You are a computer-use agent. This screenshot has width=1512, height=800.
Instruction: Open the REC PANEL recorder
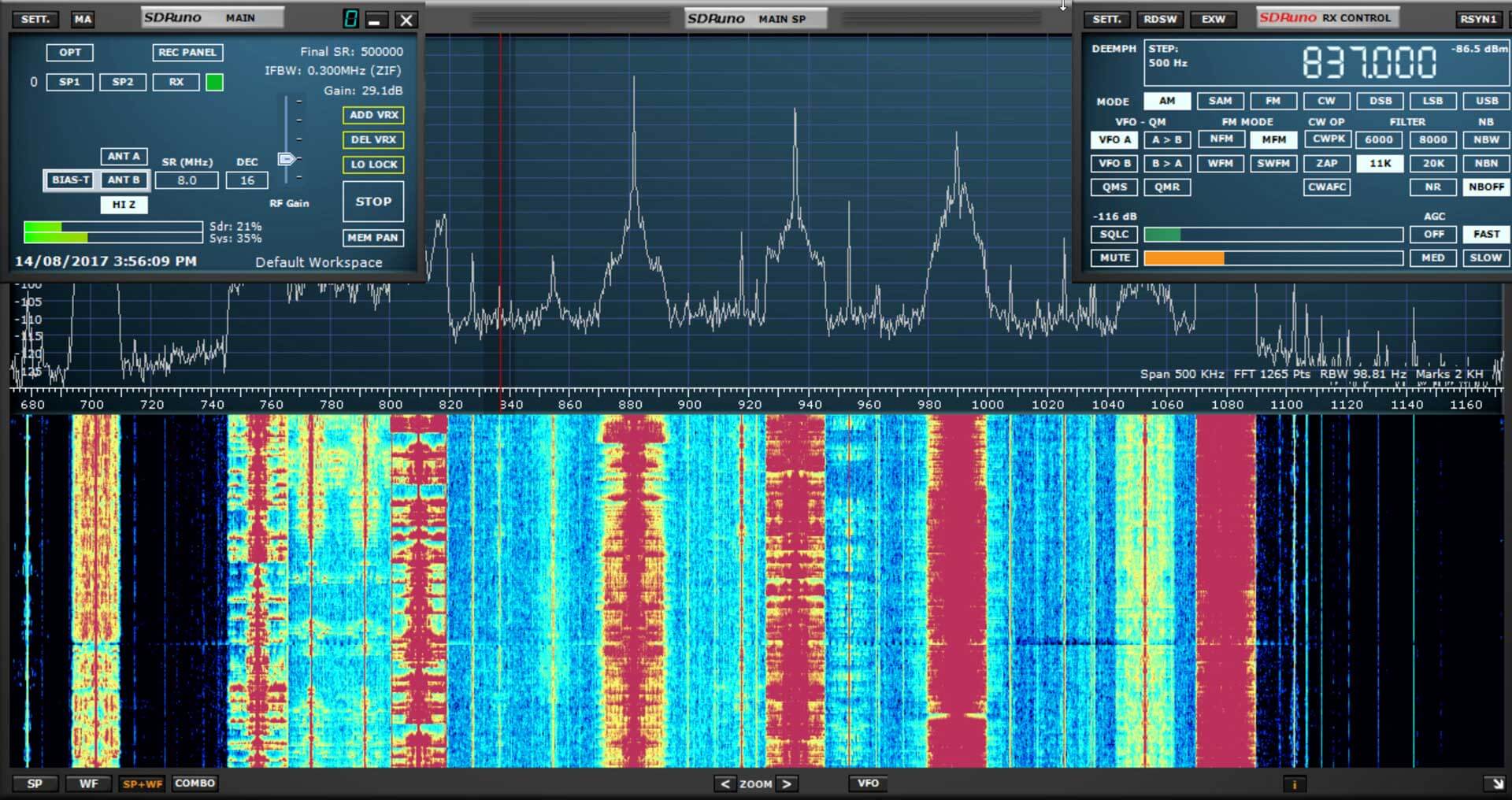click(187, 53)
